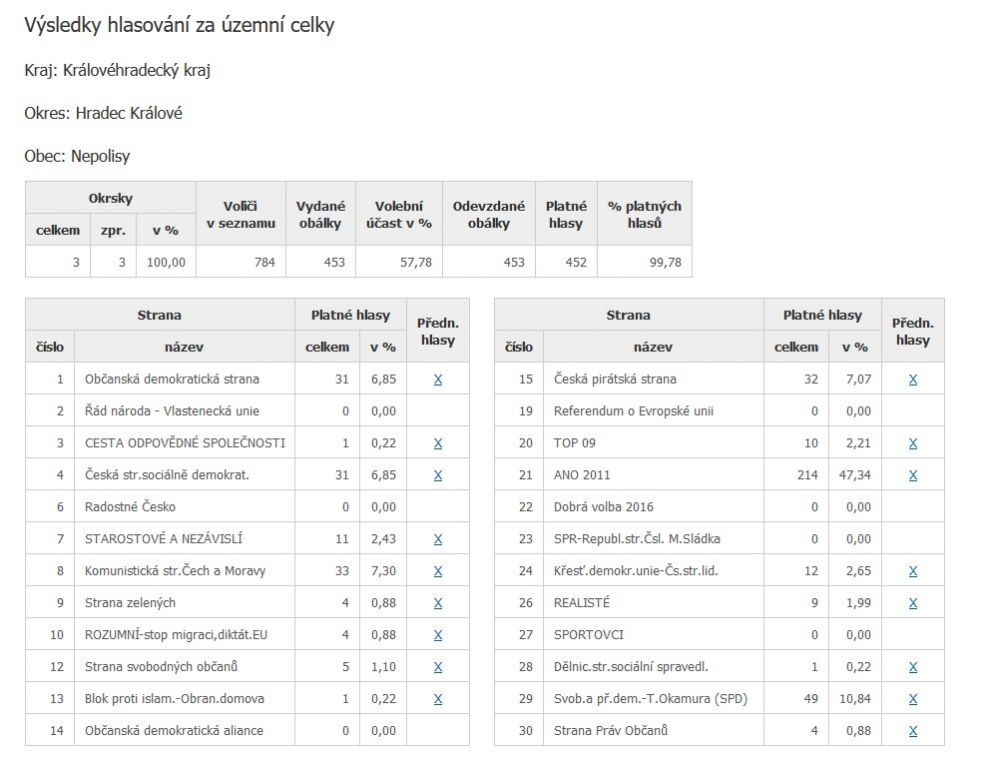Click the Platné hlasy value 452 cell
The image size is (988, 768).
(x=566, y=262)
